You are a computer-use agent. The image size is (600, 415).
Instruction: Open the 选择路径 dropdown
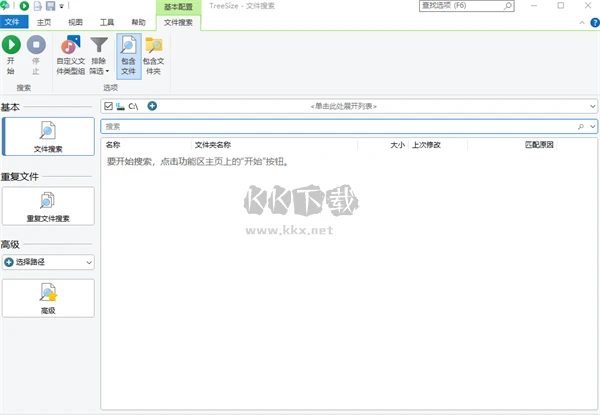tap(48, 262)
